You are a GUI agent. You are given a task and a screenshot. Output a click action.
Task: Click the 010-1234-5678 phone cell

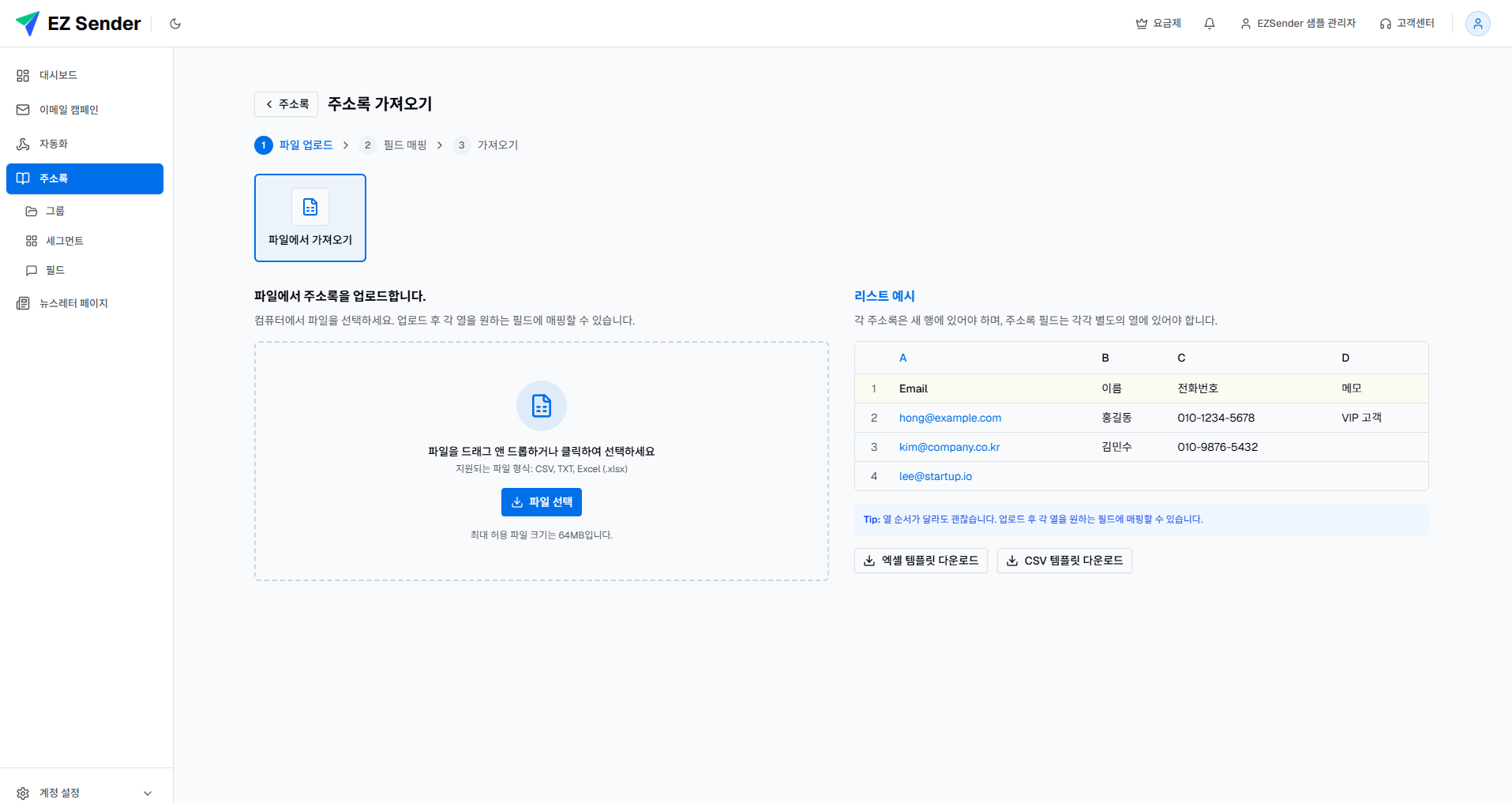(1216, 418)
